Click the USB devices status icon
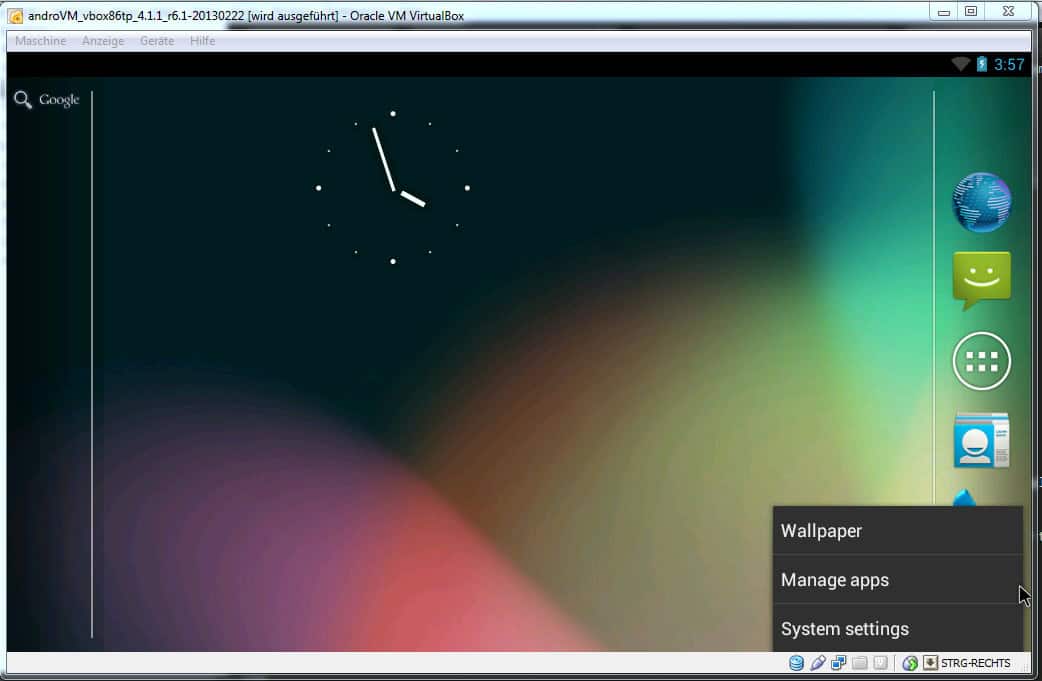Image resolution: width=1042 pixels, height=681 pixels. point(817,662)
